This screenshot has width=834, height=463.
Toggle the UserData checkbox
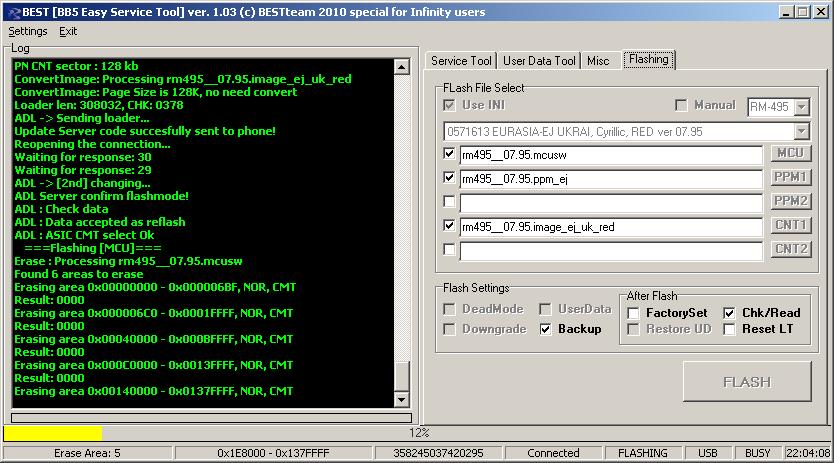[x=545, y=309]
